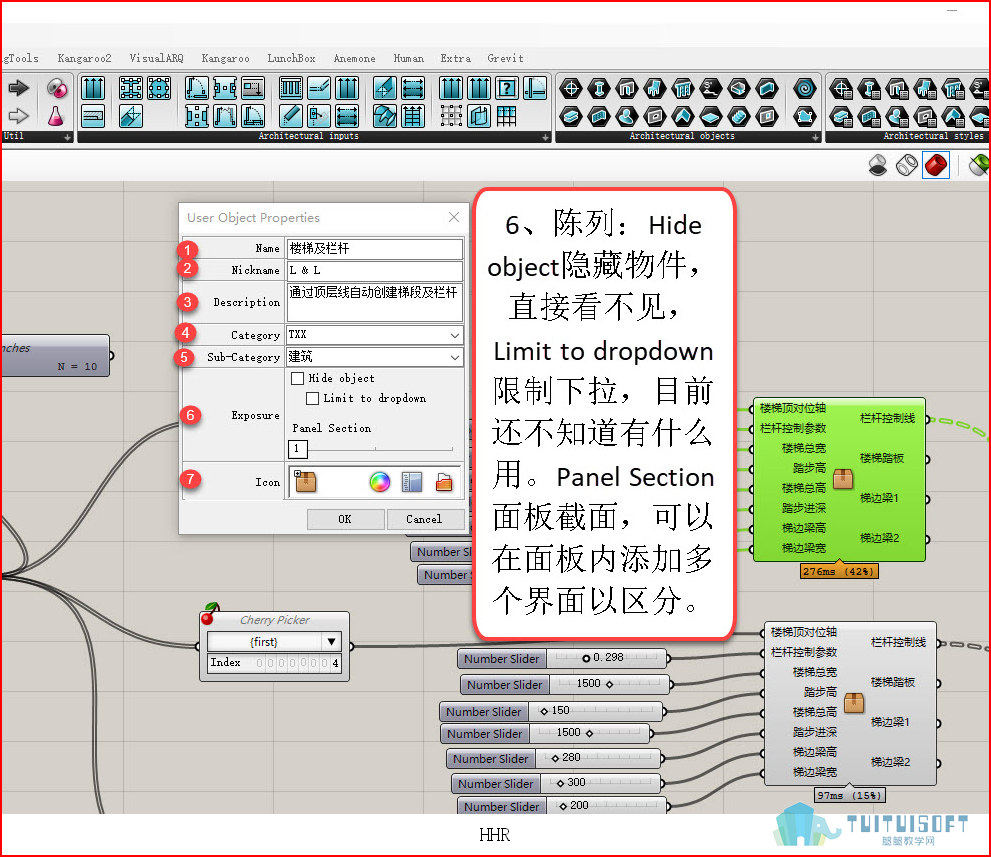991x857 pixels.
Task: Switch to the Anemone tab
Action: coord(354,58)
